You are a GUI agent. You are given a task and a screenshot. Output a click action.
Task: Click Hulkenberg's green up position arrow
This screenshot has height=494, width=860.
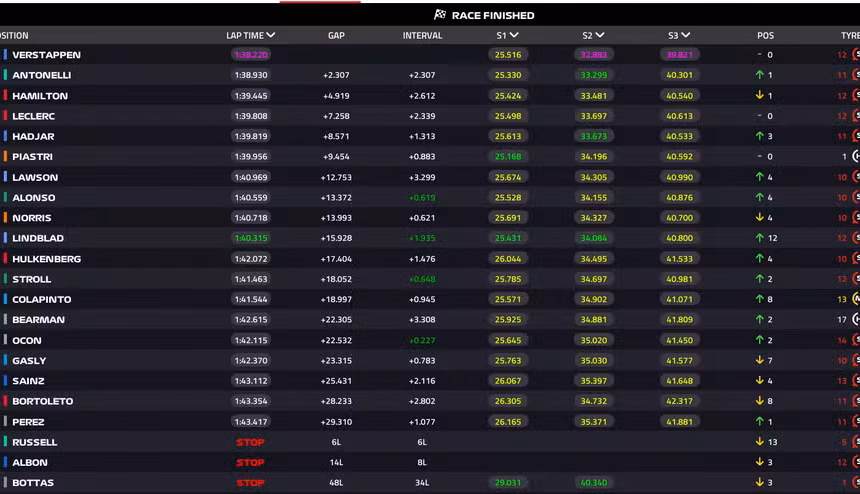pyautogui.click(x=760, y=258)
